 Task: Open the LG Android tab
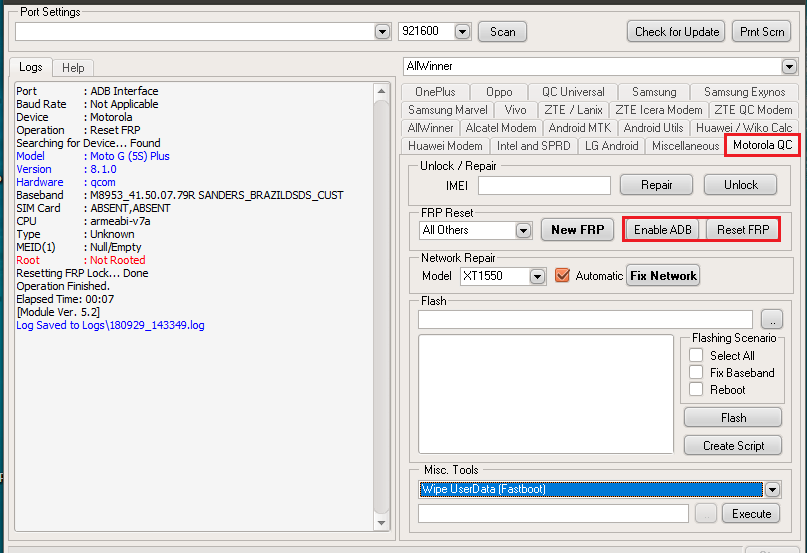pyautogui.click(x=611, y=146)
